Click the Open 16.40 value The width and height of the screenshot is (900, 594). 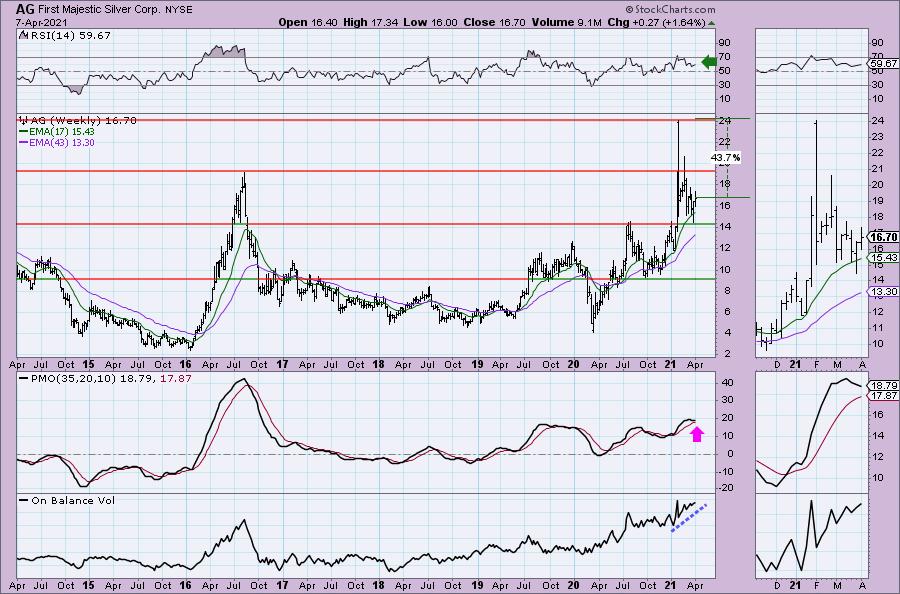(309, 22)
